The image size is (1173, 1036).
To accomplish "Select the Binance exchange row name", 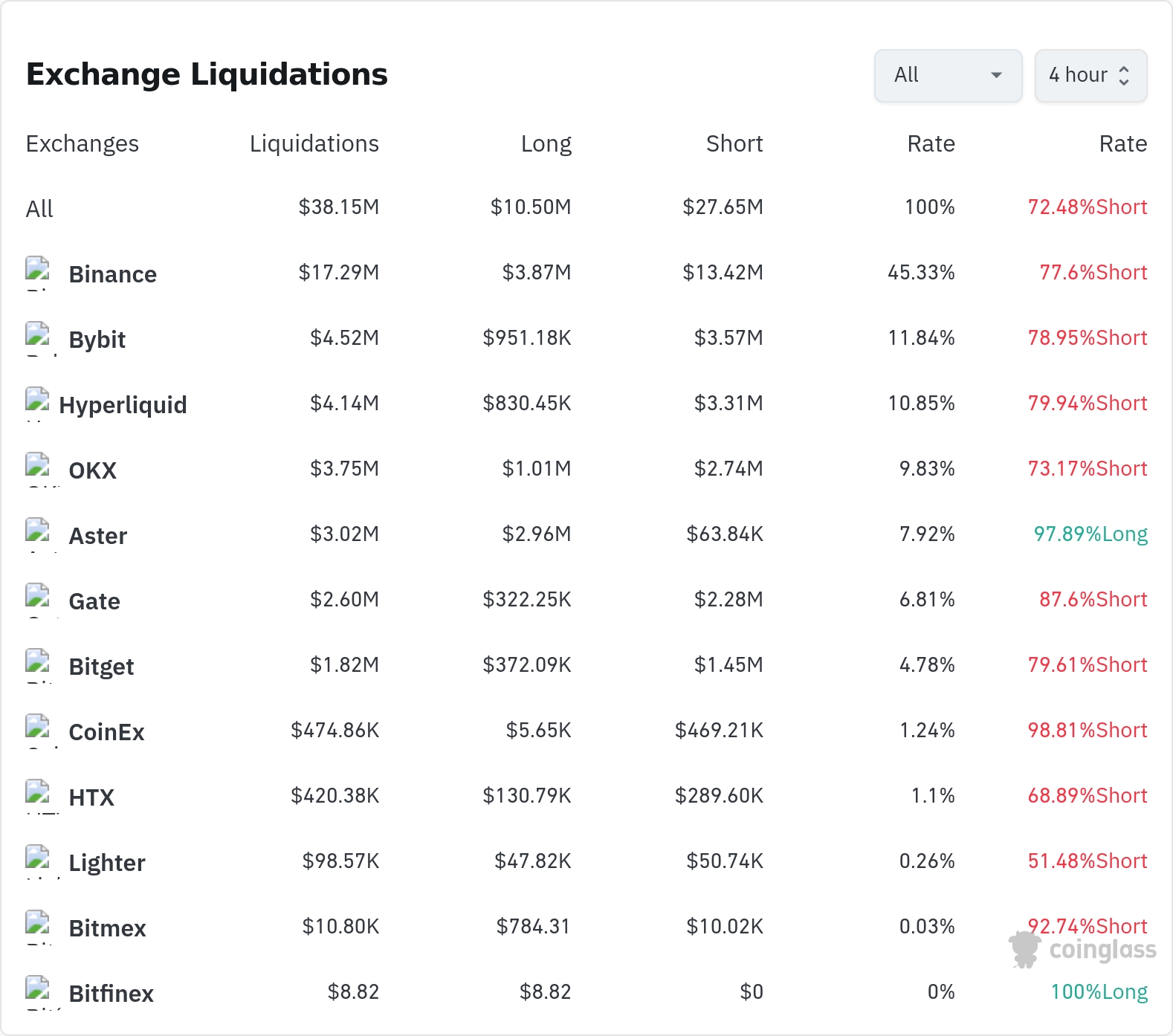I will pos(113,274).
